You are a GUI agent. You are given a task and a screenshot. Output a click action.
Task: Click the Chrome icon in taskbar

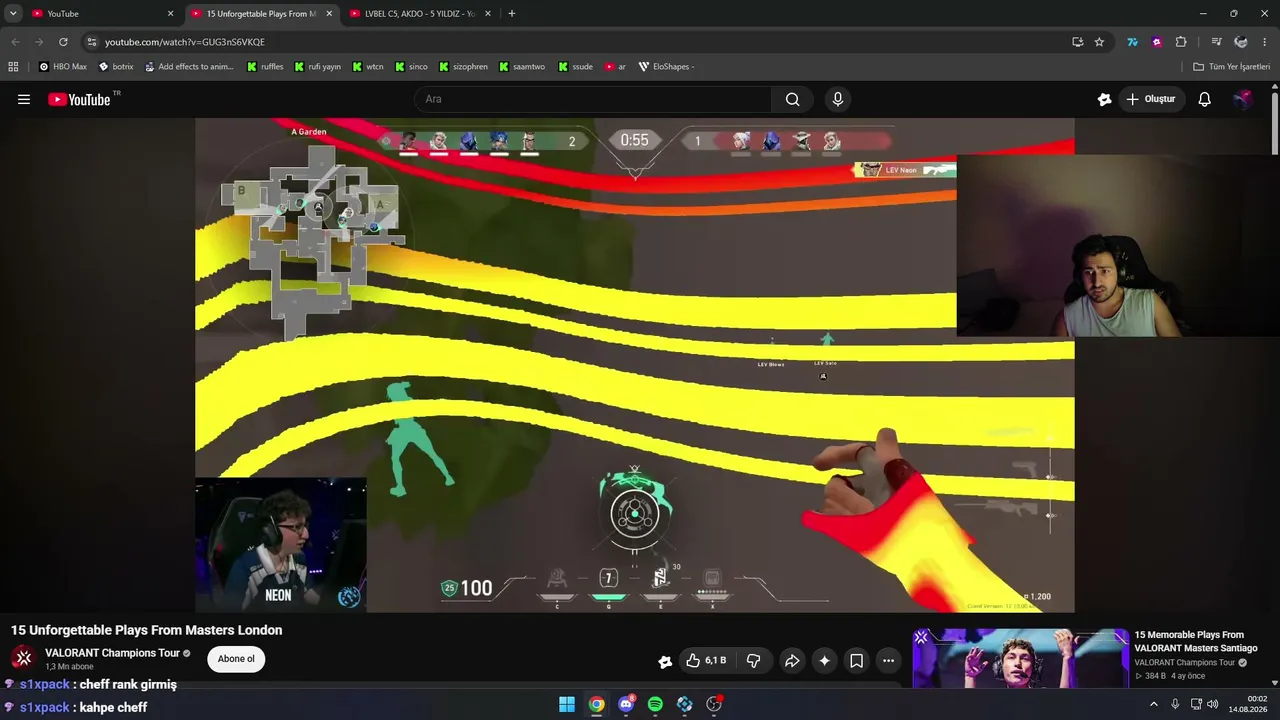pos(596,704)
